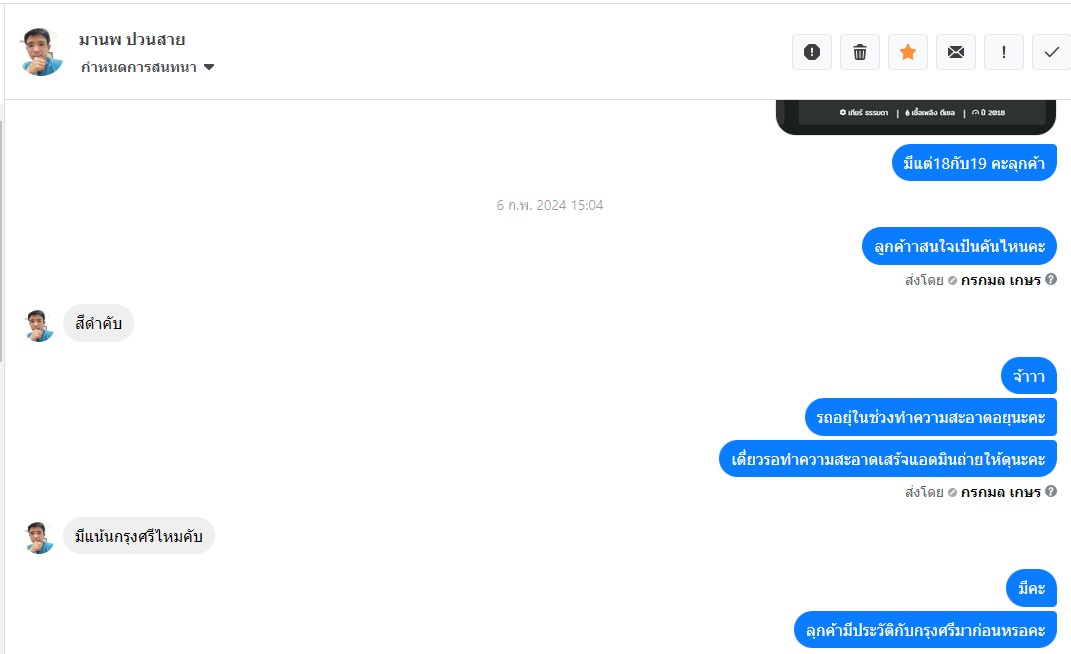This screenshot has width=1071, height=654.
Task: Click sender avatar next to สีดำคับ message
Action: [40, 325]
